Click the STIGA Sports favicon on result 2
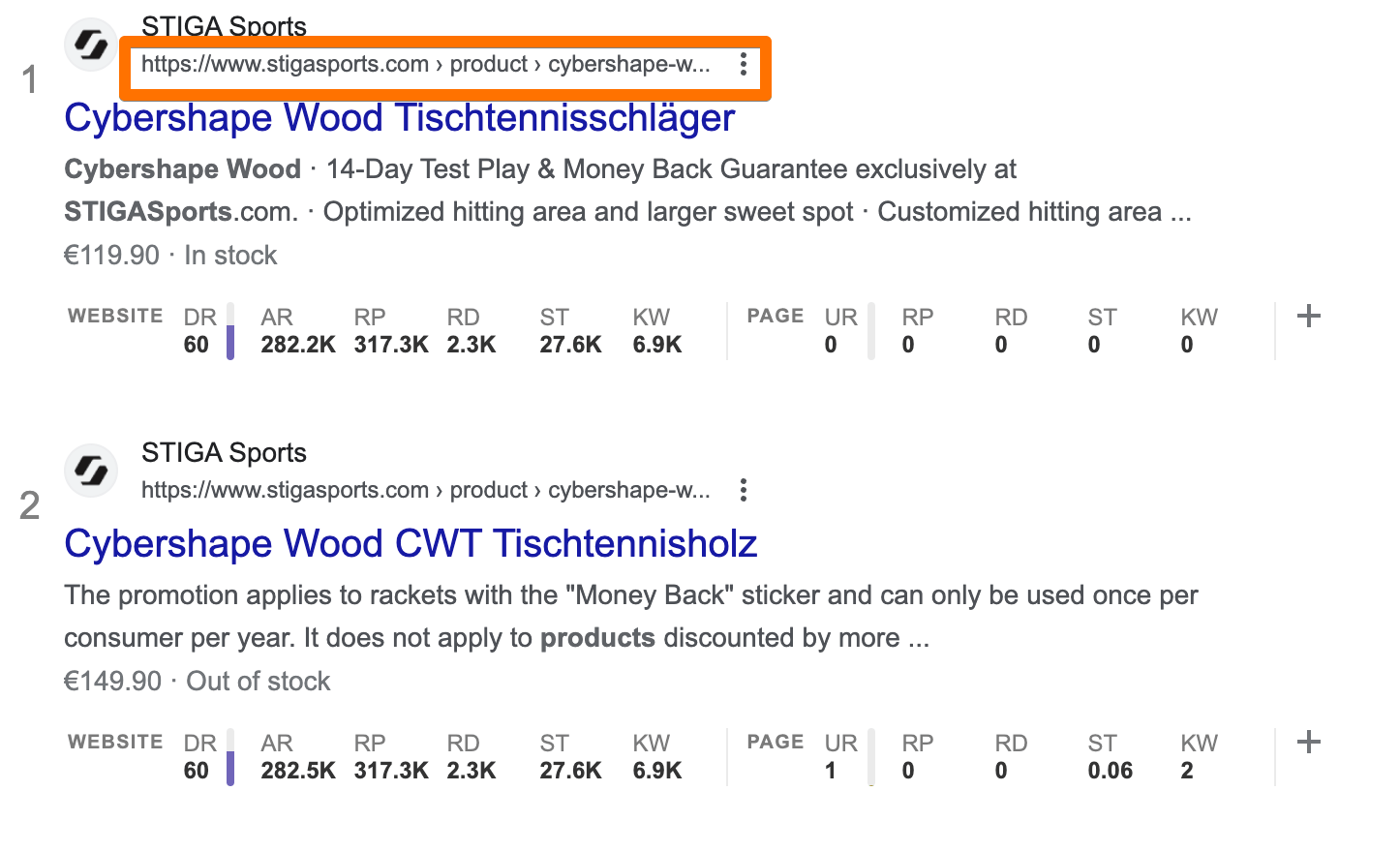 tap(90, 471)
